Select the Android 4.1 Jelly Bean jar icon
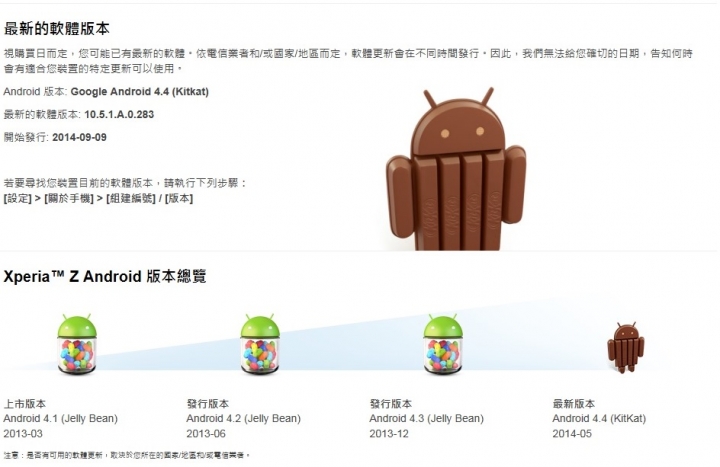Screen dimensions: 720x467 77,343
